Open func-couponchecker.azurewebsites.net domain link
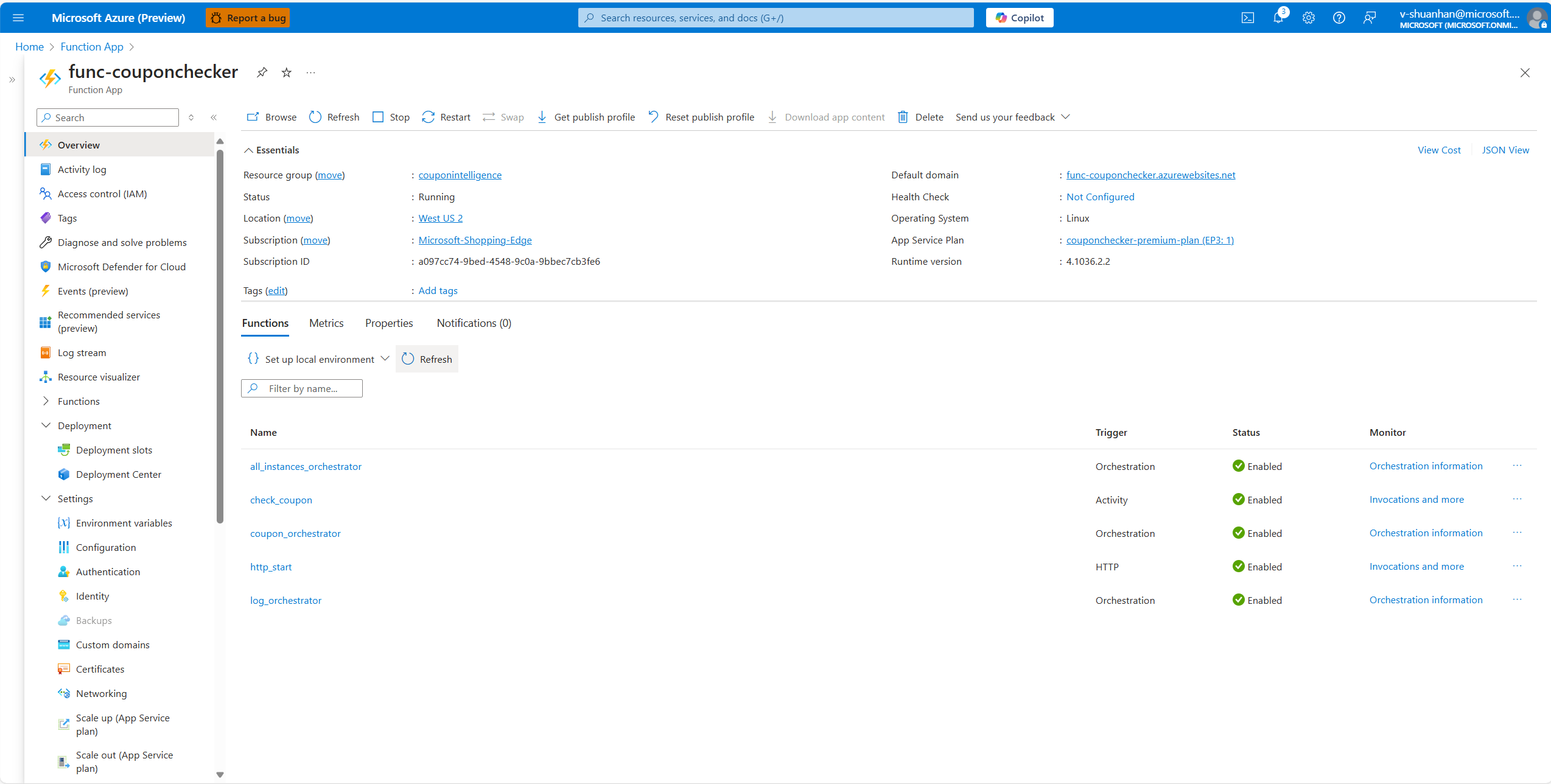Screen dimensions: 1551x784 pyautogui.click(x=1151, y=175)
